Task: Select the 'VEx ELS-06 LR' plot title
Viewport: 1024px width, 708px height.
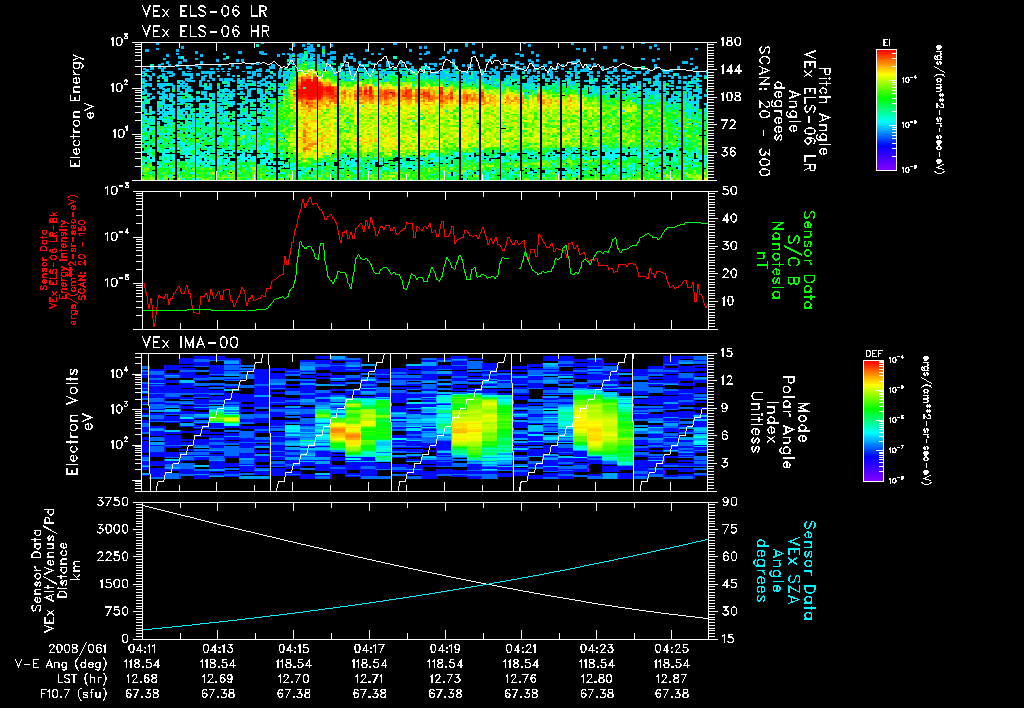Action: click(x=204, y=12)
